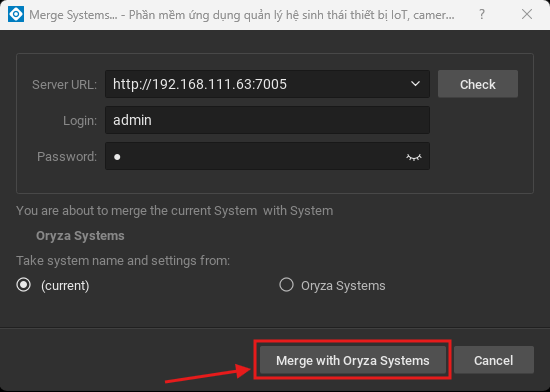The image size is (550, 392).
Task: Click the 'Password:' label
Action: (x=67, y=156)
